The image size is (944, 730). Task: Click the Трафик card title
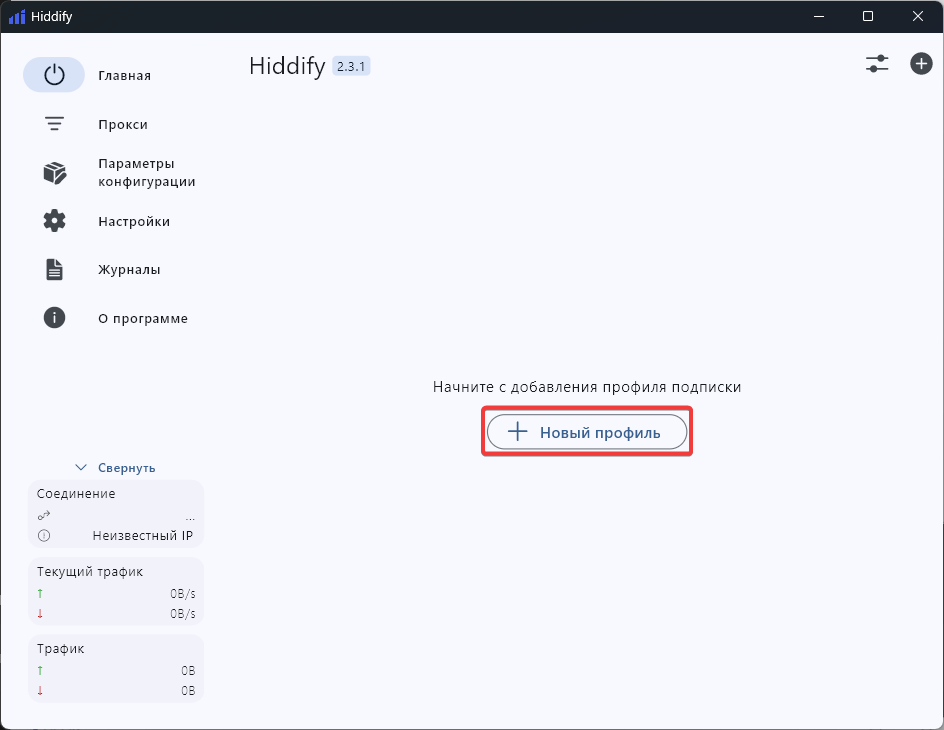click(x=60, y=649)
